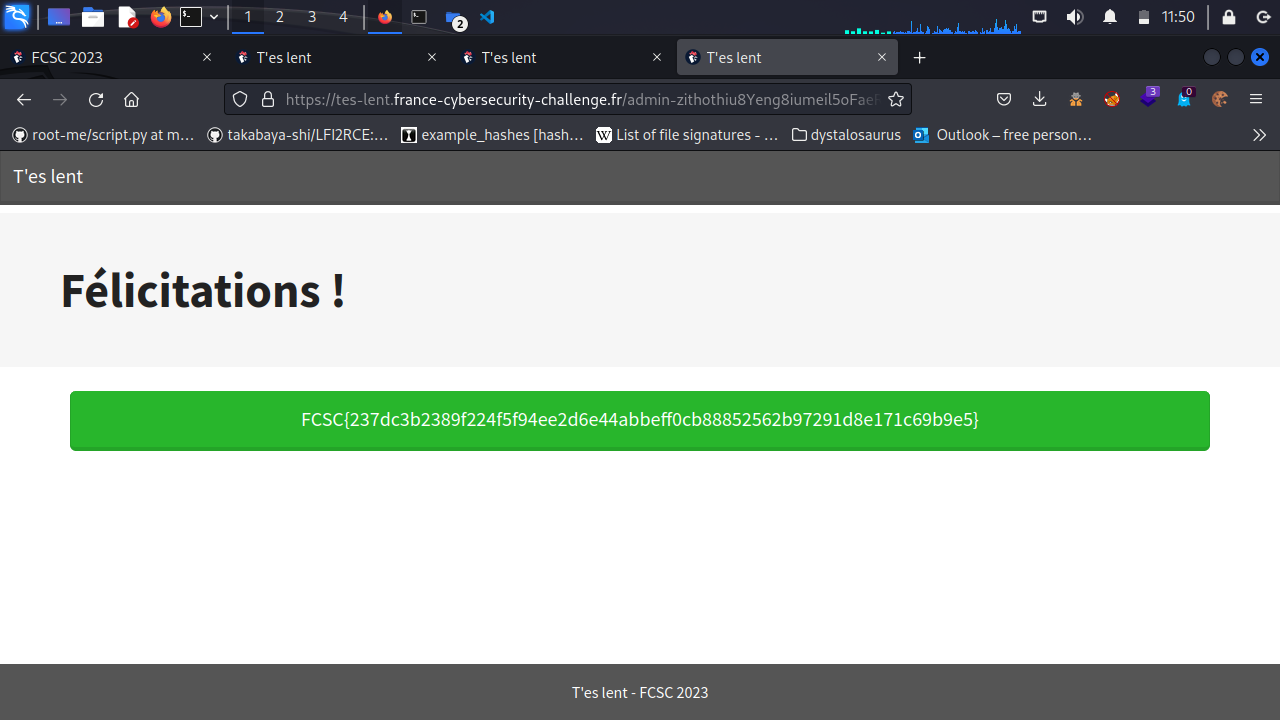Click the green FCSC flag banner
Image resolution: width=1280 pixels, height=720 pixels.
[x=640, y=420]
